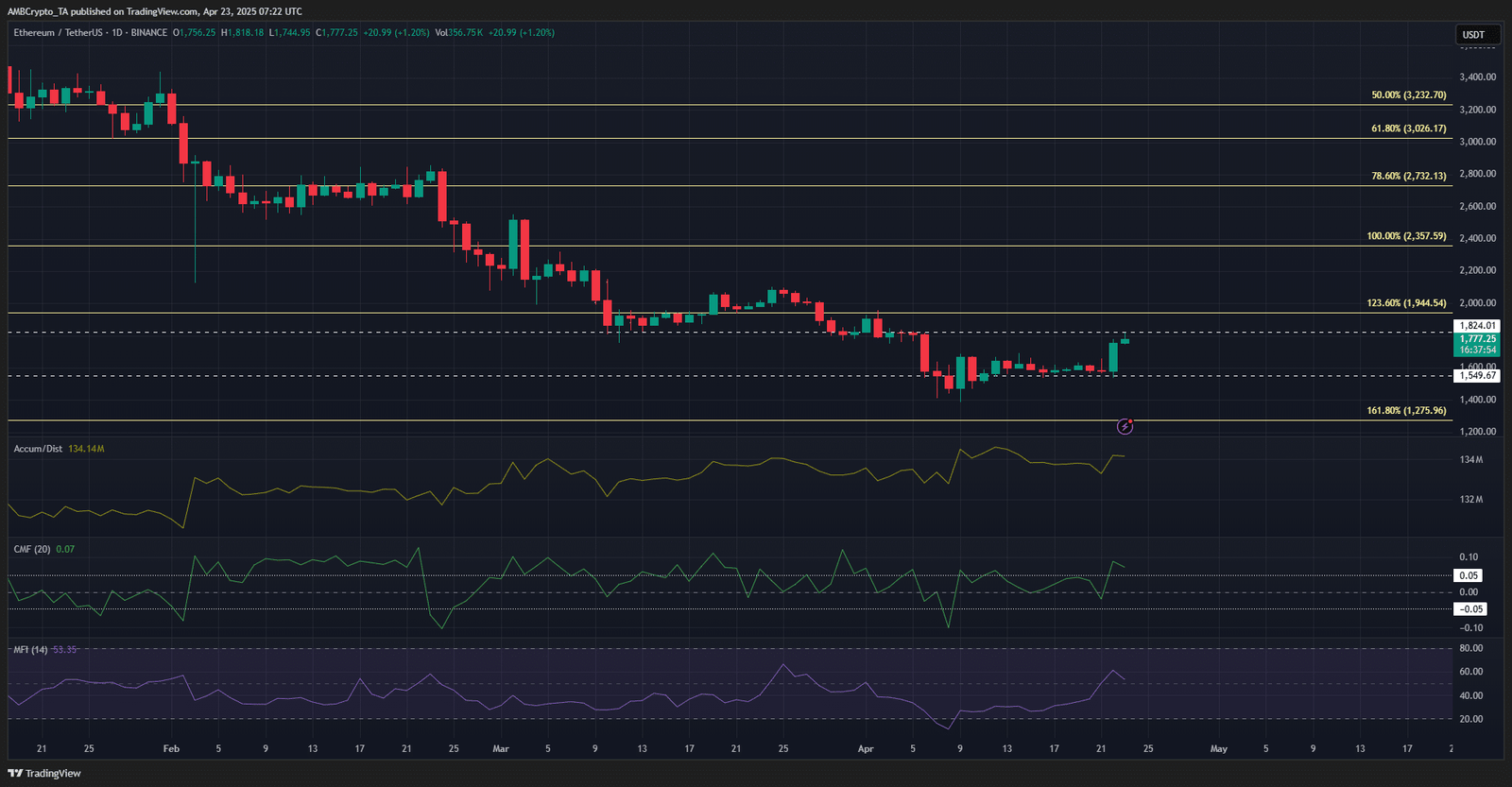Open the USDT currency selector
The width and height of the screenshot is (1512, 787).
[1477, 35]
